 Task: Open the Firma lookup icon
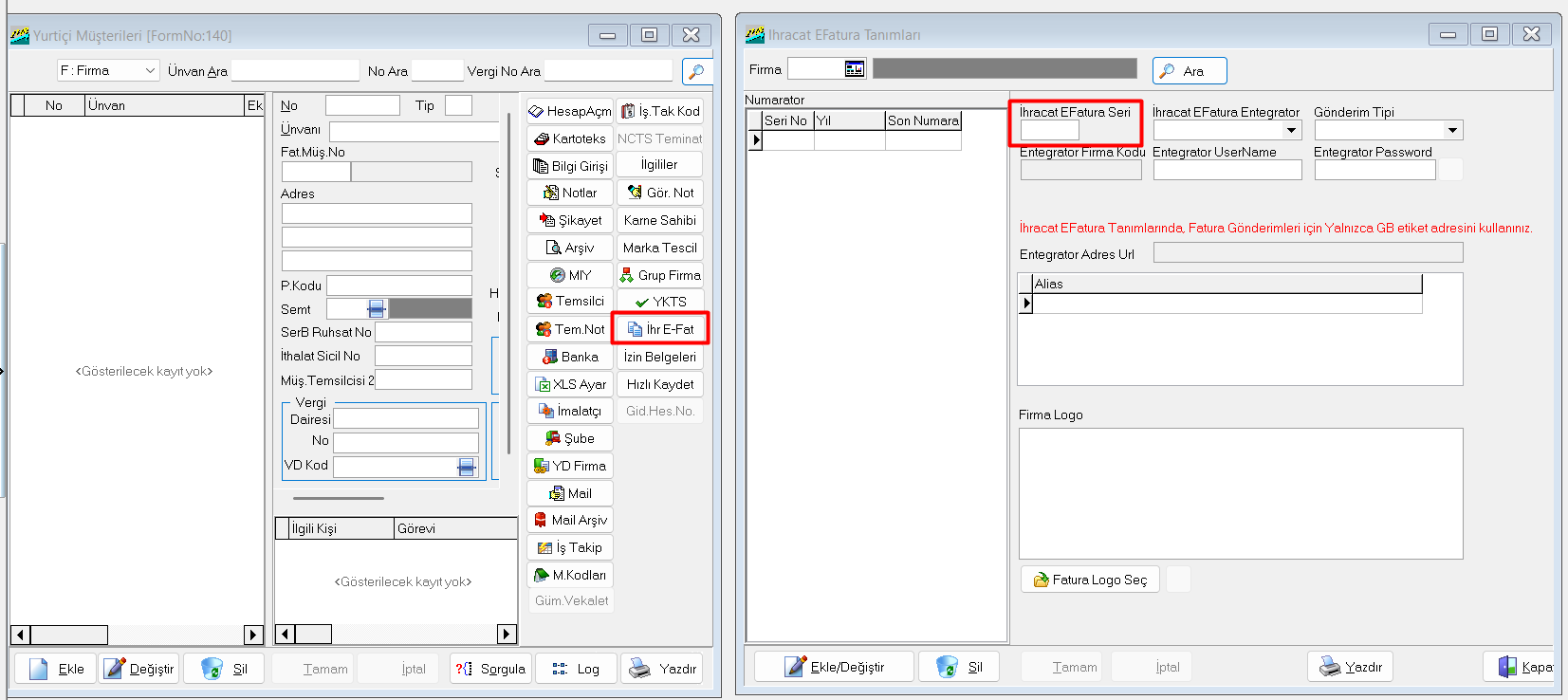(x=854, y=69)
